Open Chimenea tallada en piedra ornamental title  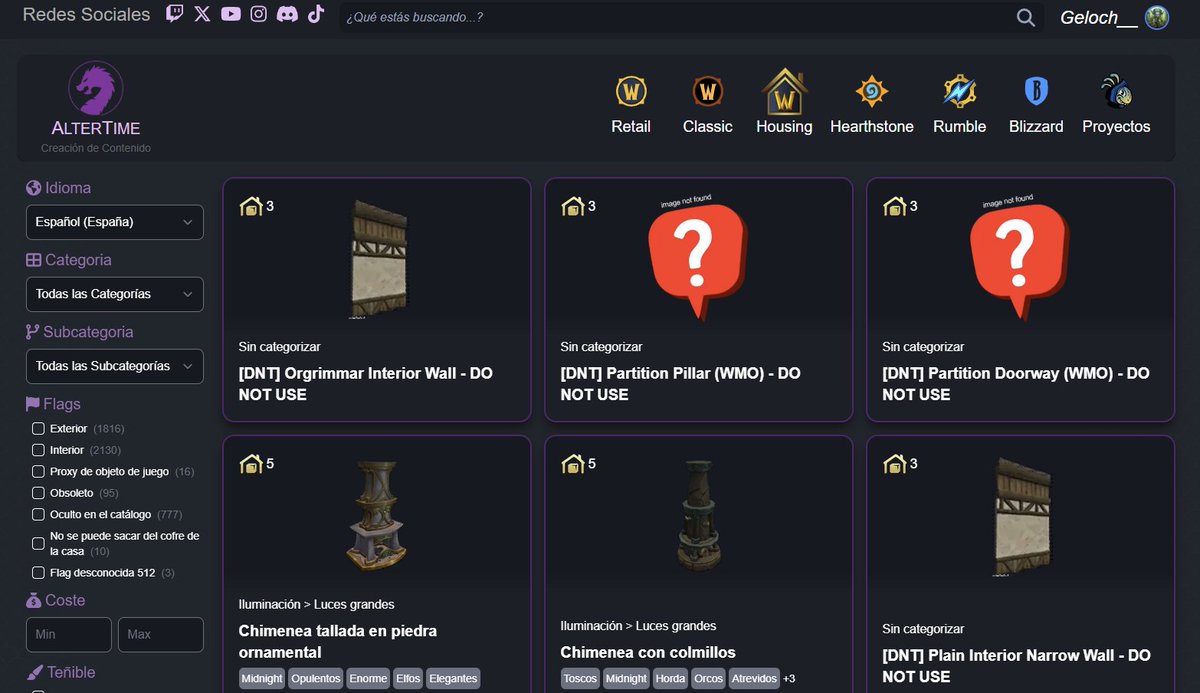[x=338, y=641]
